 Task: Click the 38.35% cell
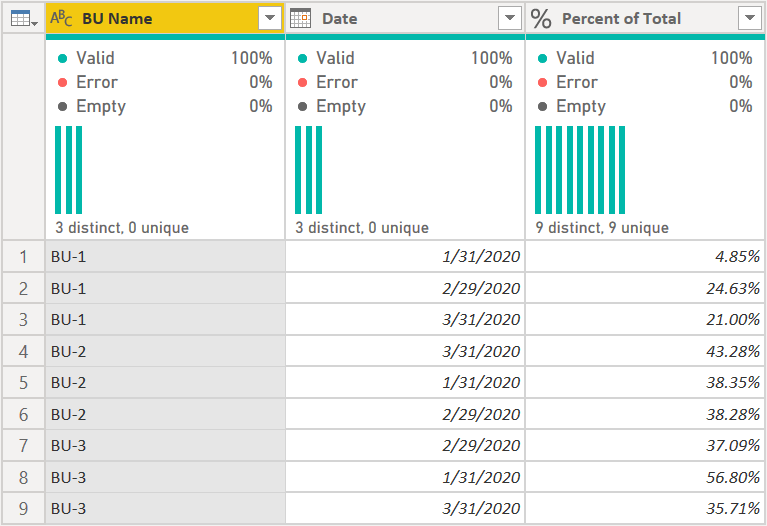pyautogui.click(x=645, y=382)
